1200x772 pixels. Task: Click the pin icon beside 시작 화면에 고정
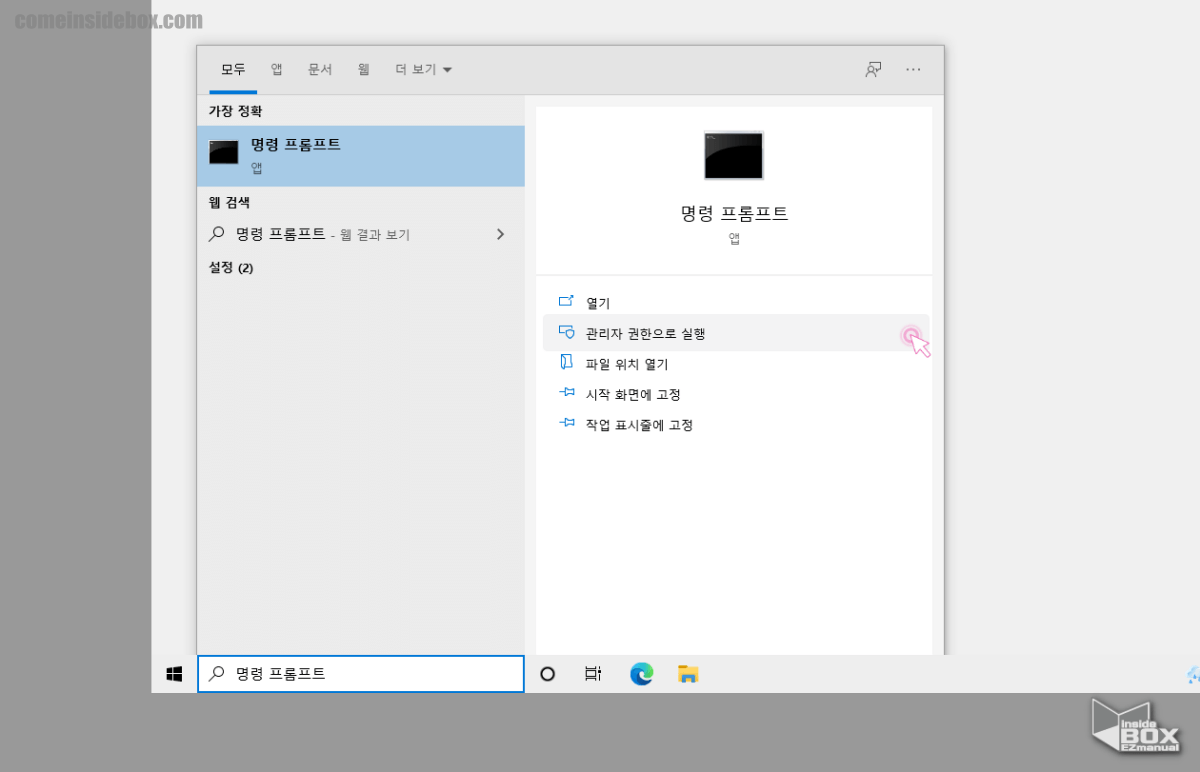(566, 393)
